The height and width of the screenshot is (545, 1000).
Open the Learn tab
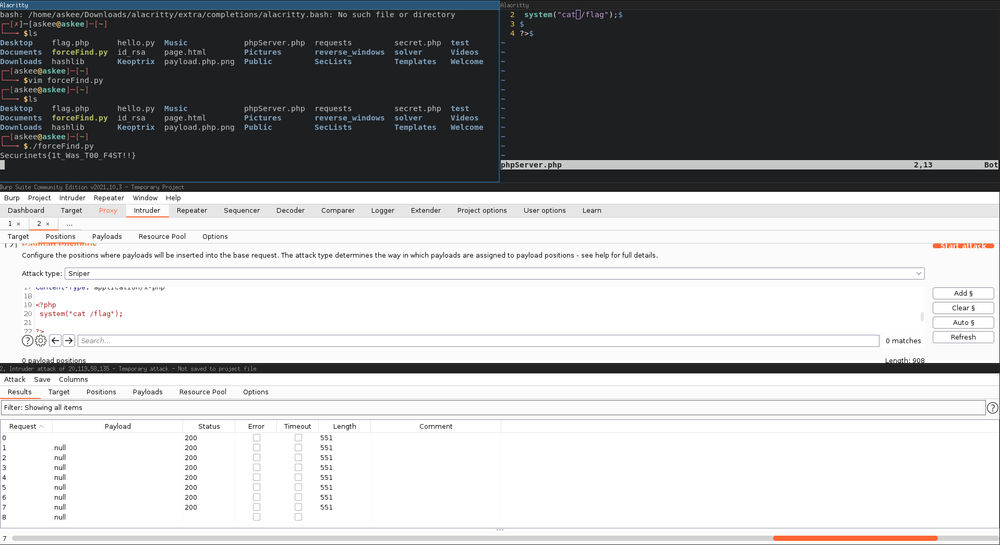591,210
